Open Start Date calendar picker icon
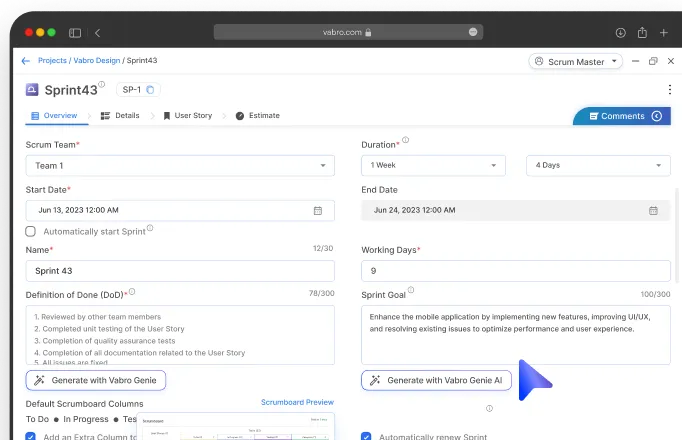The image size is (682, 440). pyautogui.click(x=318, y=211)
